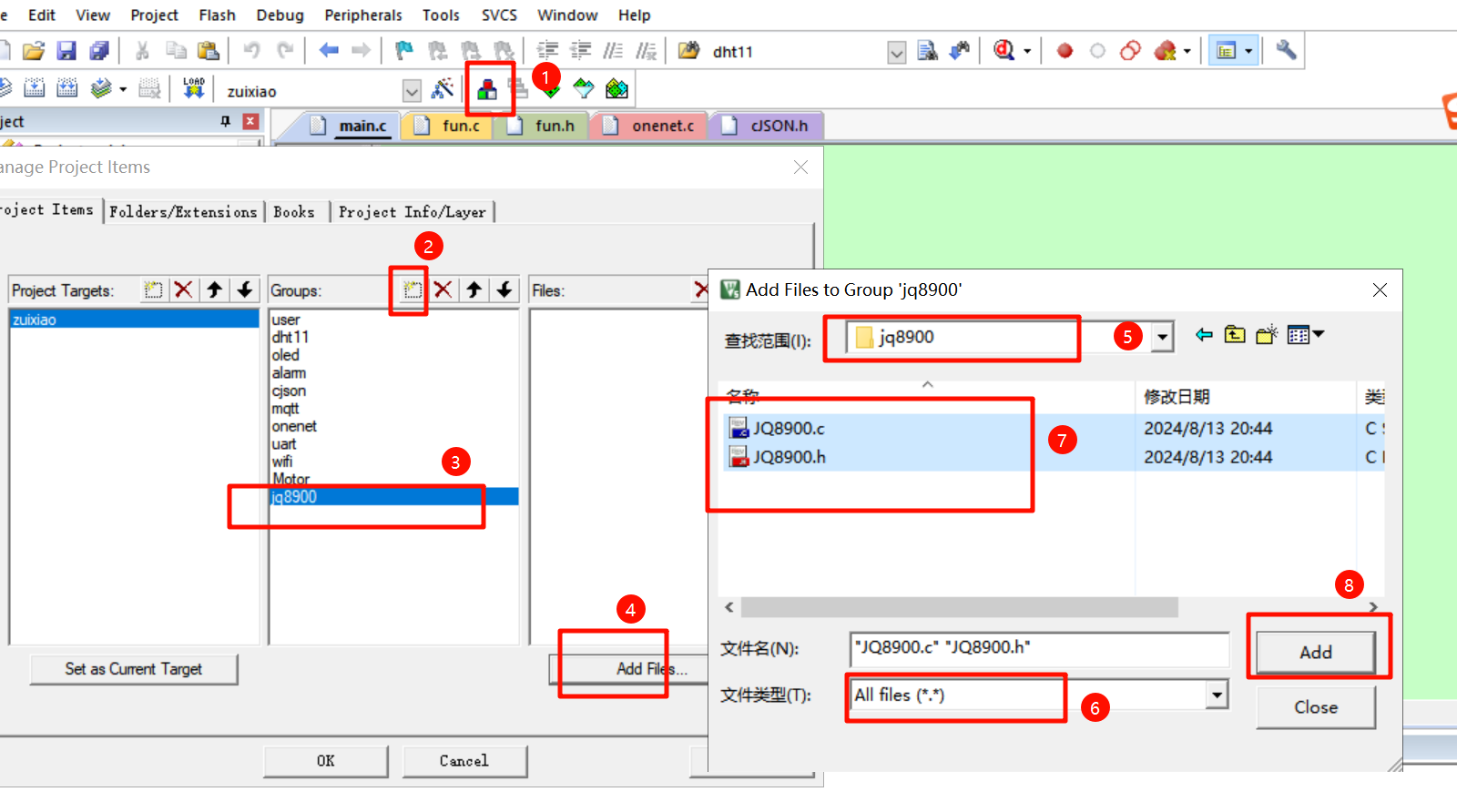Undo the last edit
This screenshot has width=1457, height=812.
[x=252, y=50]
